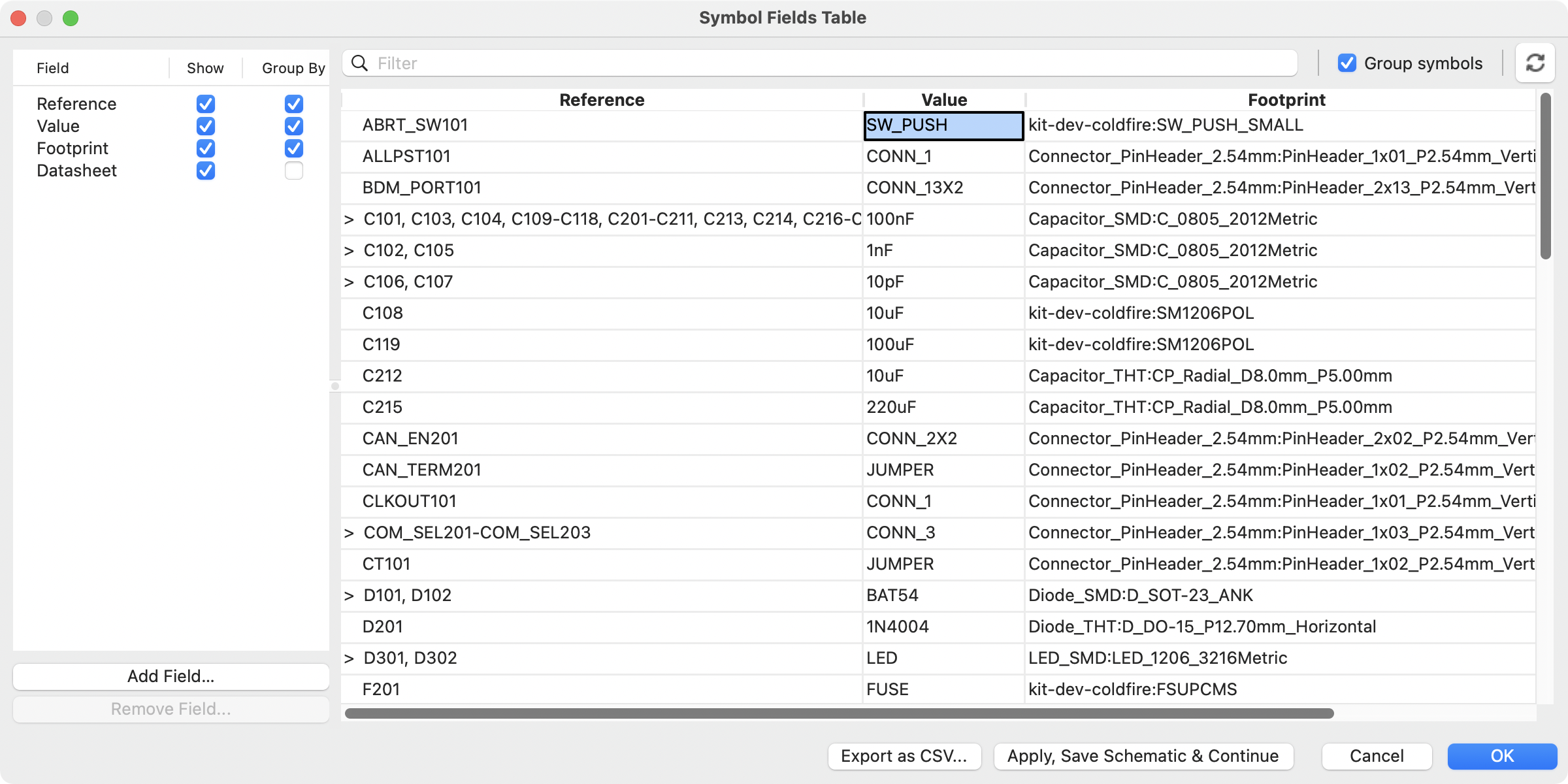The width and height of the screenshot is (1568, 784).
Task: Expand the D301, D302 LED group
Action: (x=350, y=658)
